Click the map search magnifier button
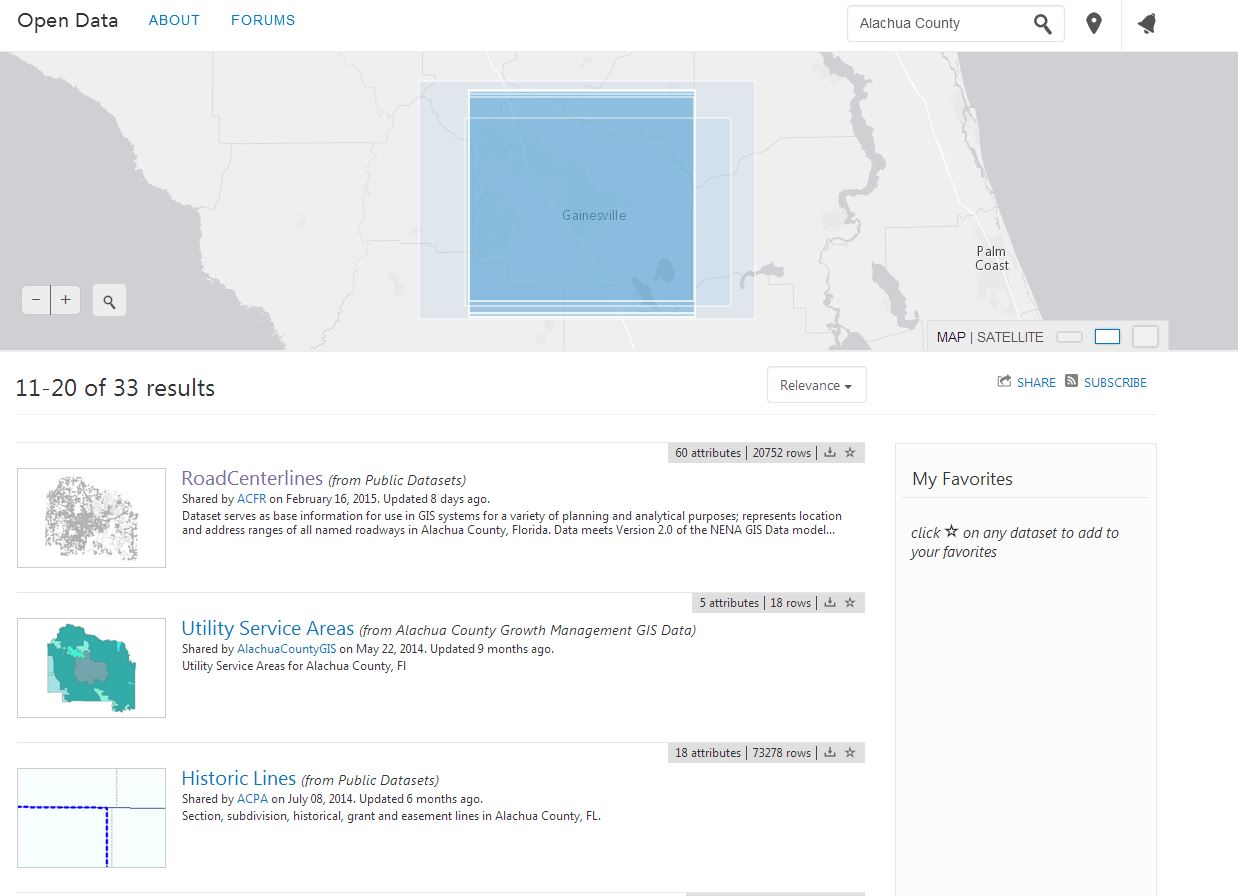Image resolution: width=1238 pixels, height=896 pixels. tap(109, 300)
